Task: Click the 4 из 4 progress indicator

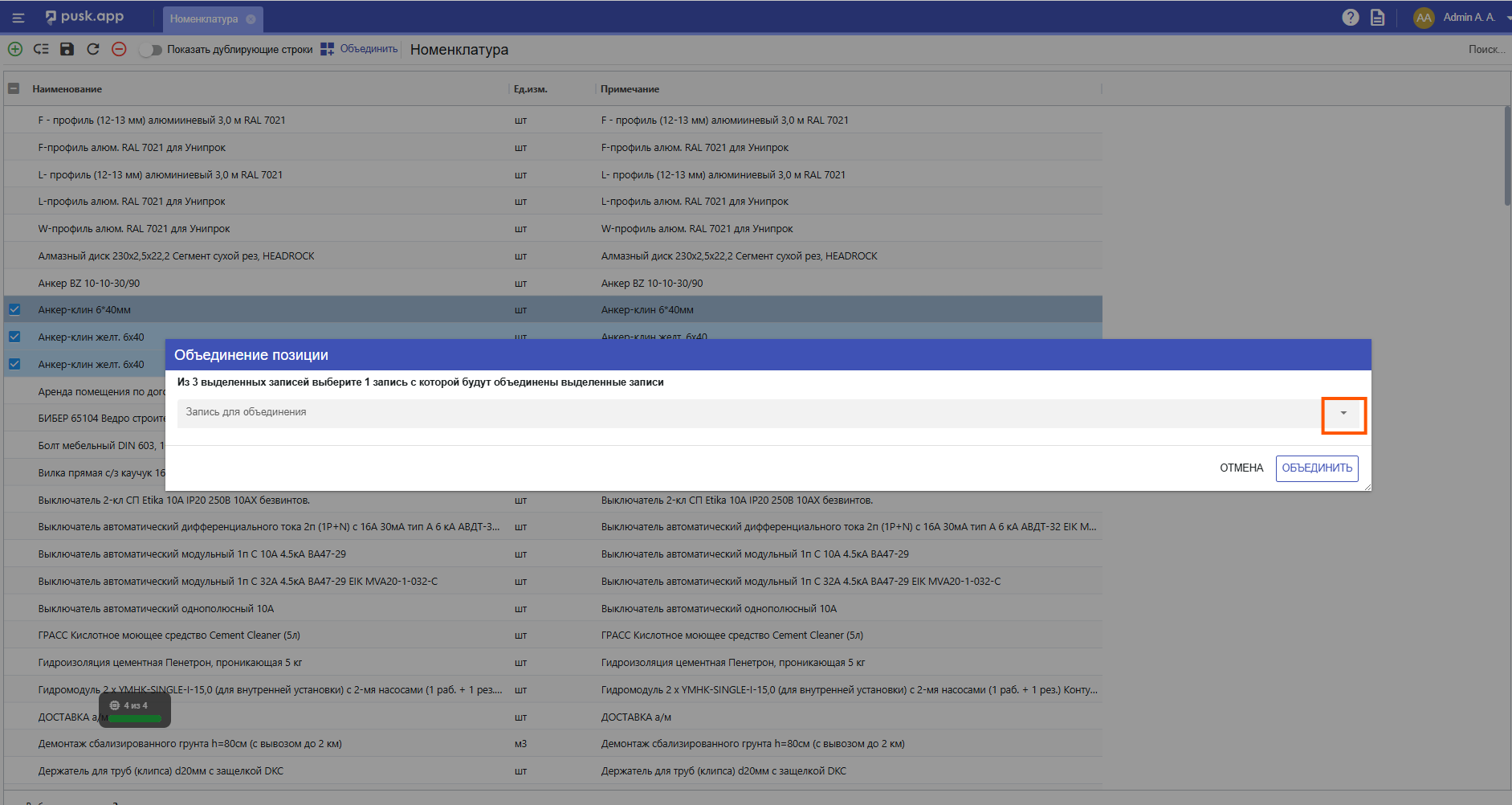Action: [x=135, y=710]
